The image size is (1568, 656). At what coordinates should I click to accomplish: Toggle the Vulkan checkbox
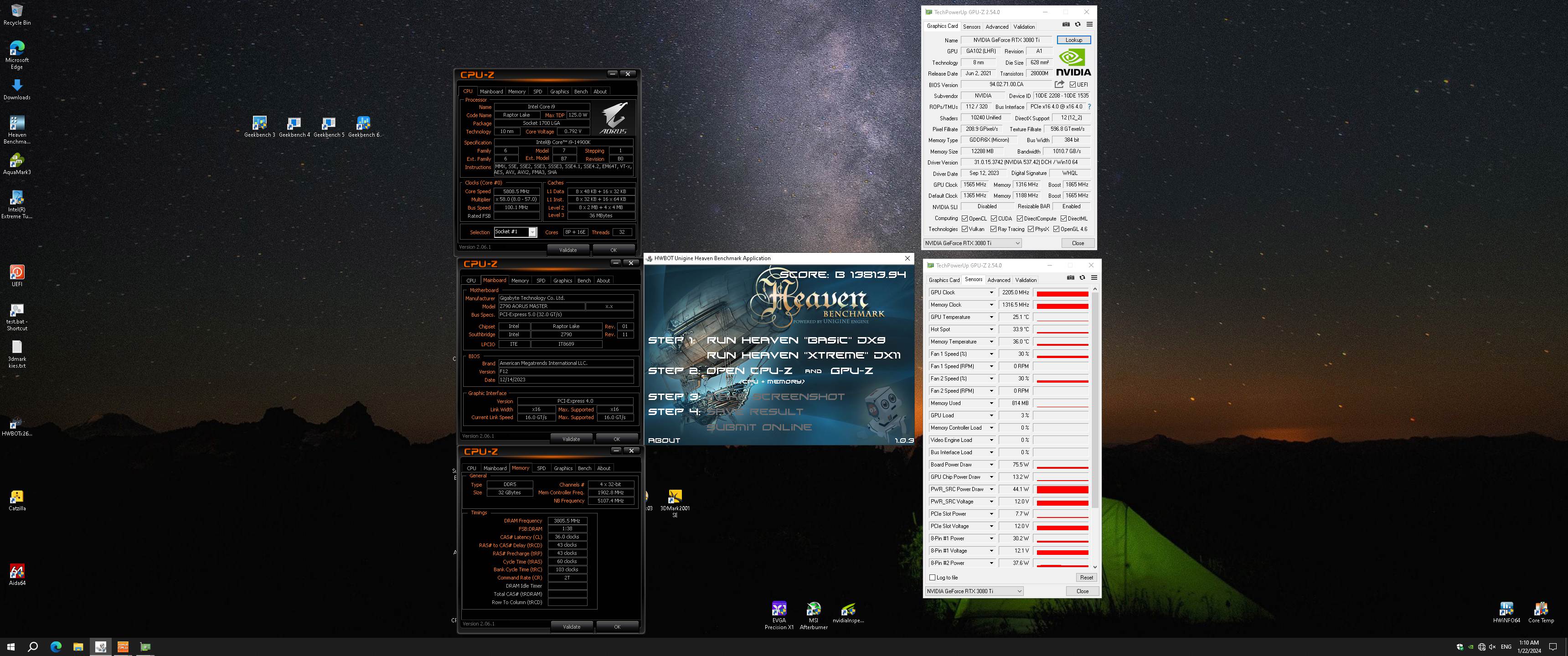965,230
